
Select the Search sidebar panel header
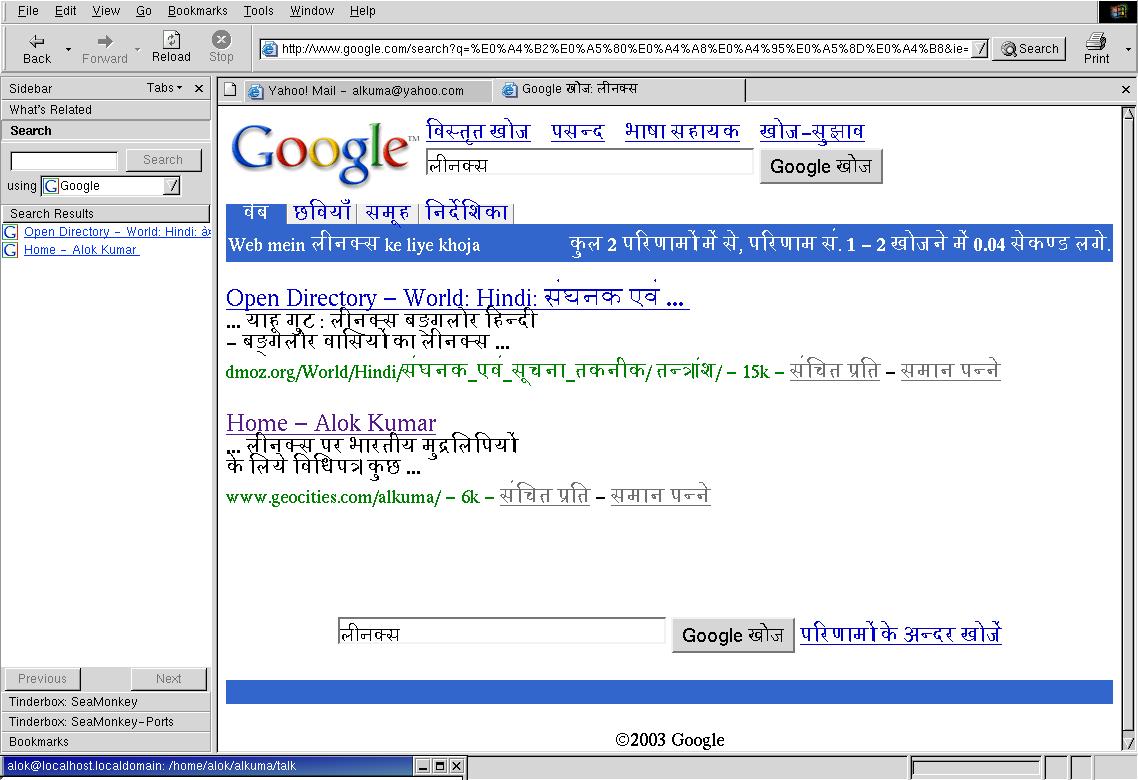point(106,131)
